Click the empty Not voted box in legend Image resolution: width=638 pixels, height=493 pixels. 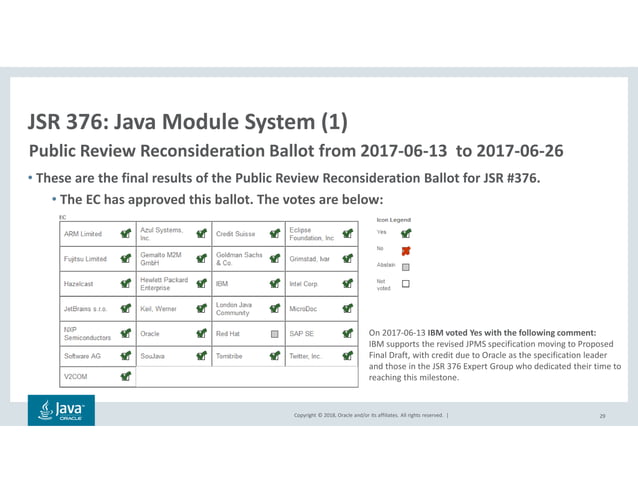pyautogui.click(x=406, y=284)
